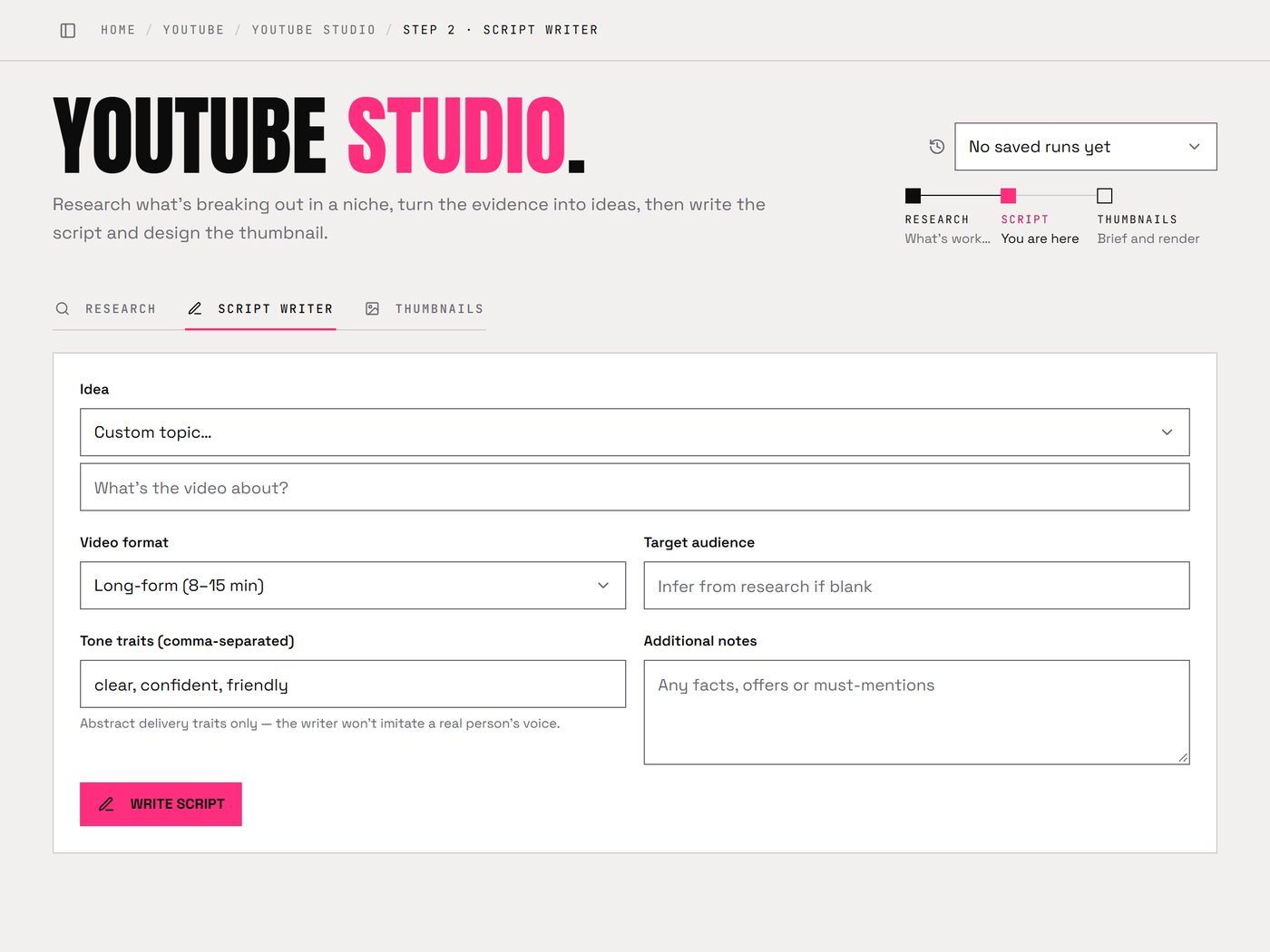Open the YouTube breadcrumb link

click(193, 30)
